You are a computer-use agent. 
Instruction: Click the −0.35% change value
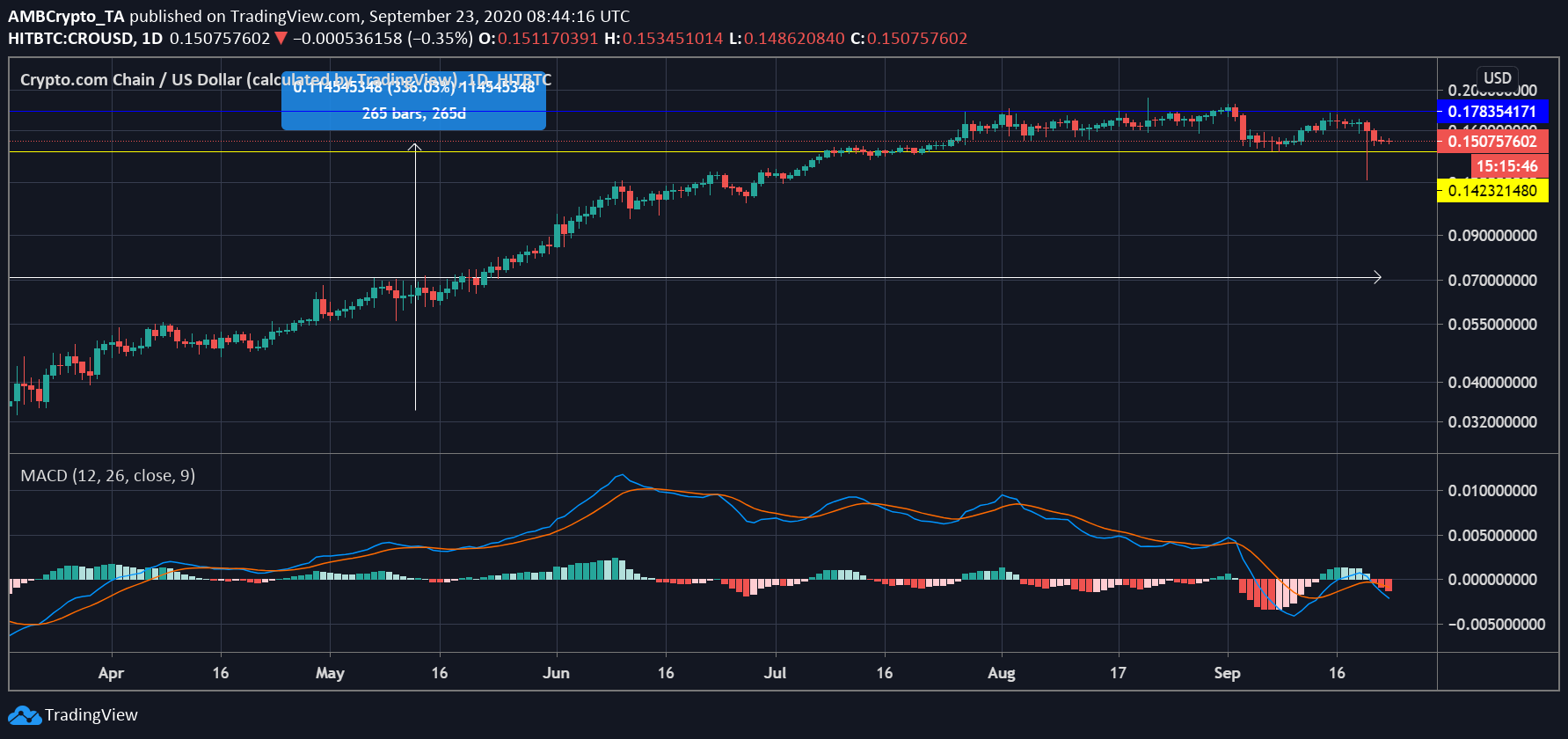440,39
